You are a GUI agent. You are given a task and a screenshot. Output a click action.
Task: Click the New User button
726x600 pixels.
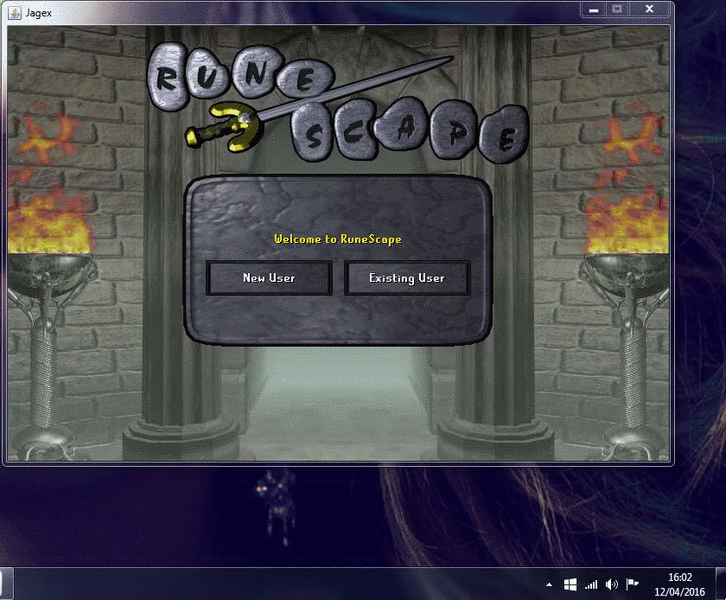point(269,278)
